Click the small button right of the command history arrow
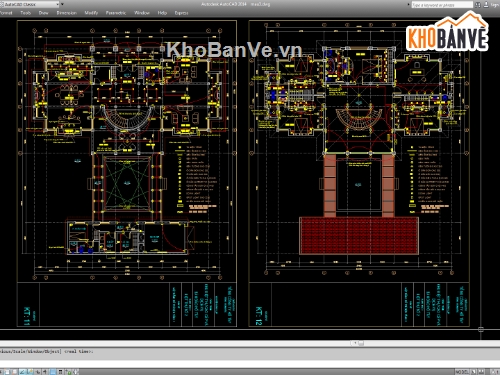500x375 pixels. [361, 343]
